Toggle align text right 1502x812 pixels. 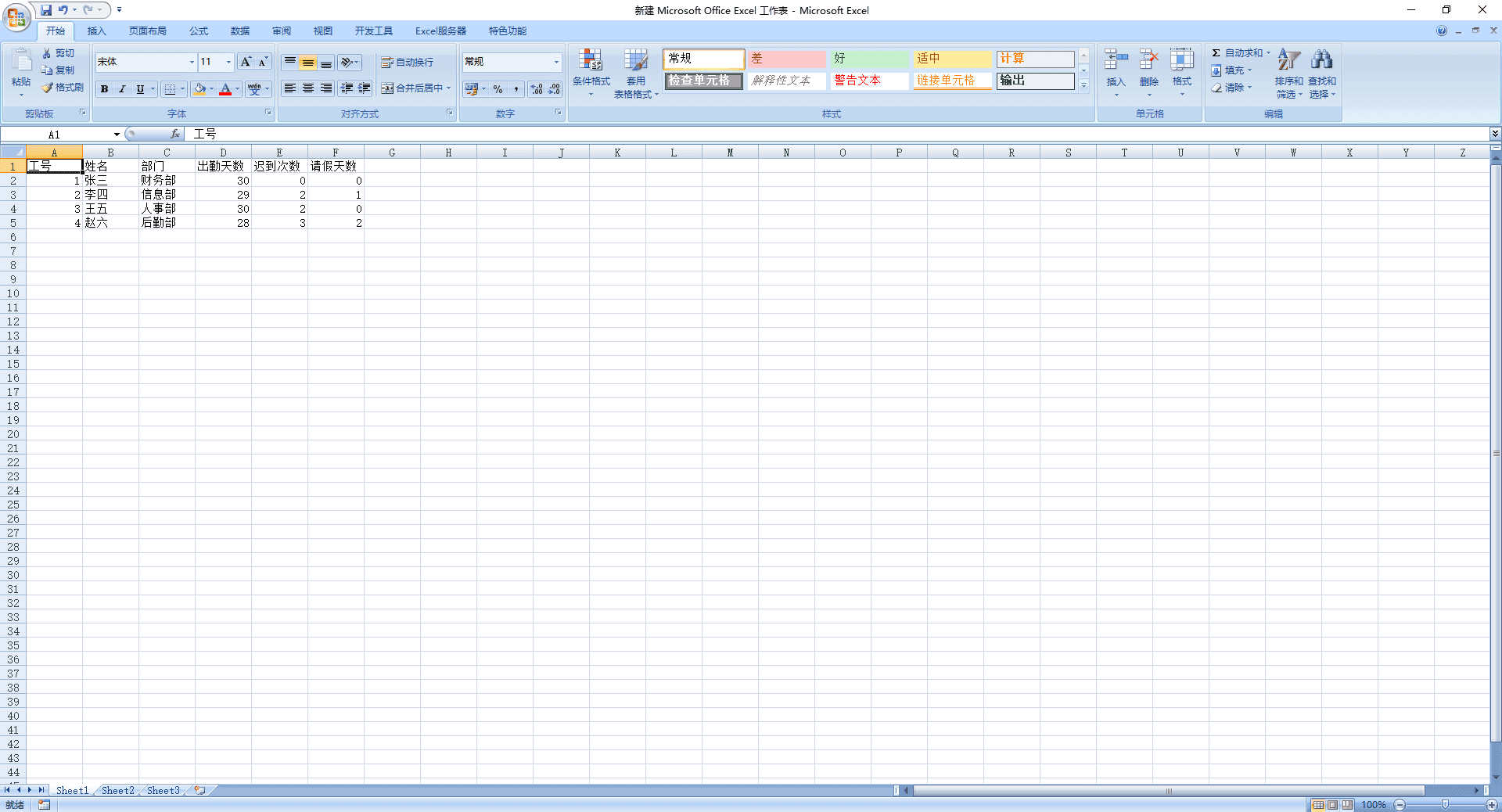pyautogui.click(x=326, y=88)
